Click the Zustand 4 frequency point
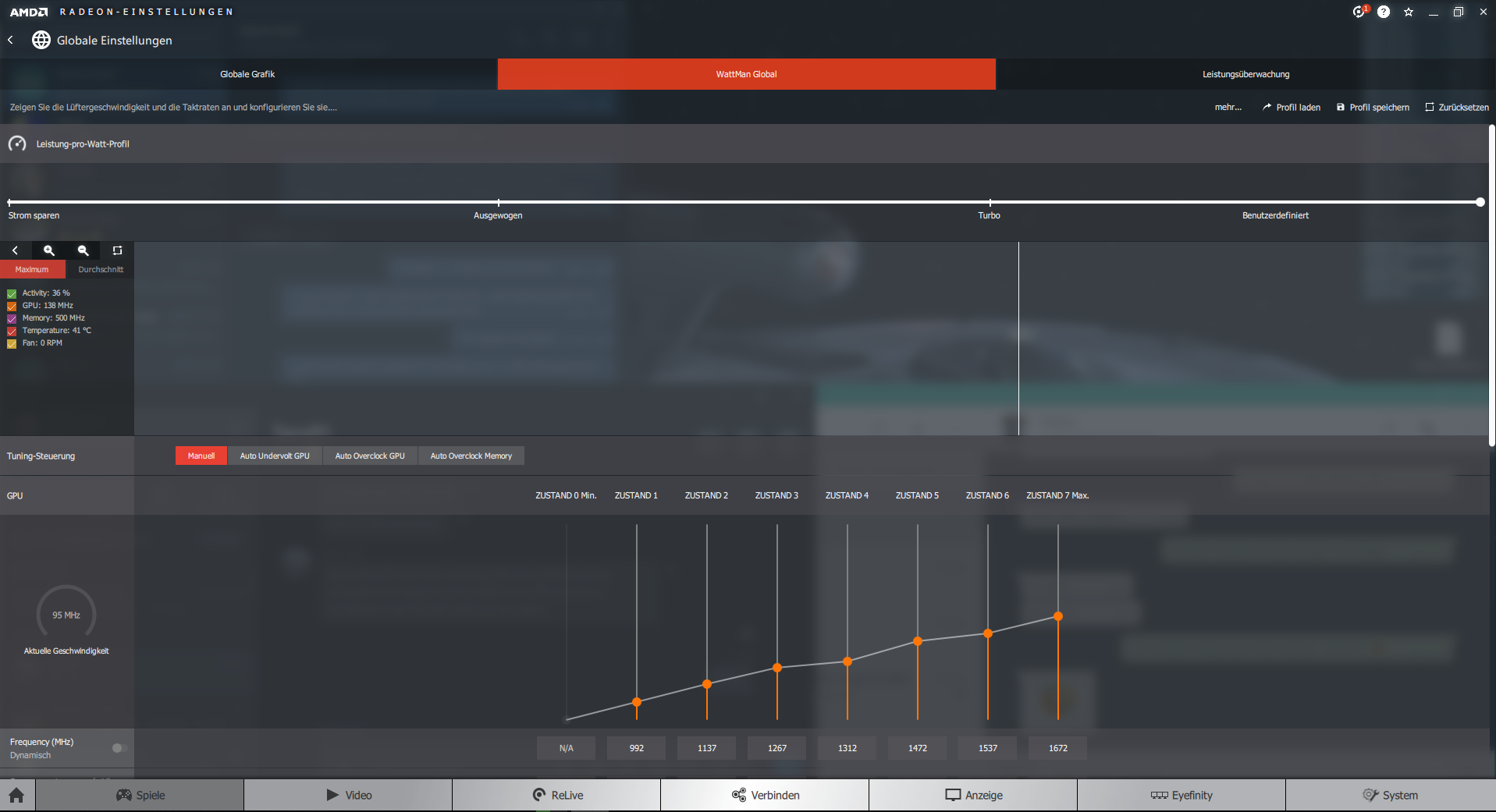 (x=847, y=661)
